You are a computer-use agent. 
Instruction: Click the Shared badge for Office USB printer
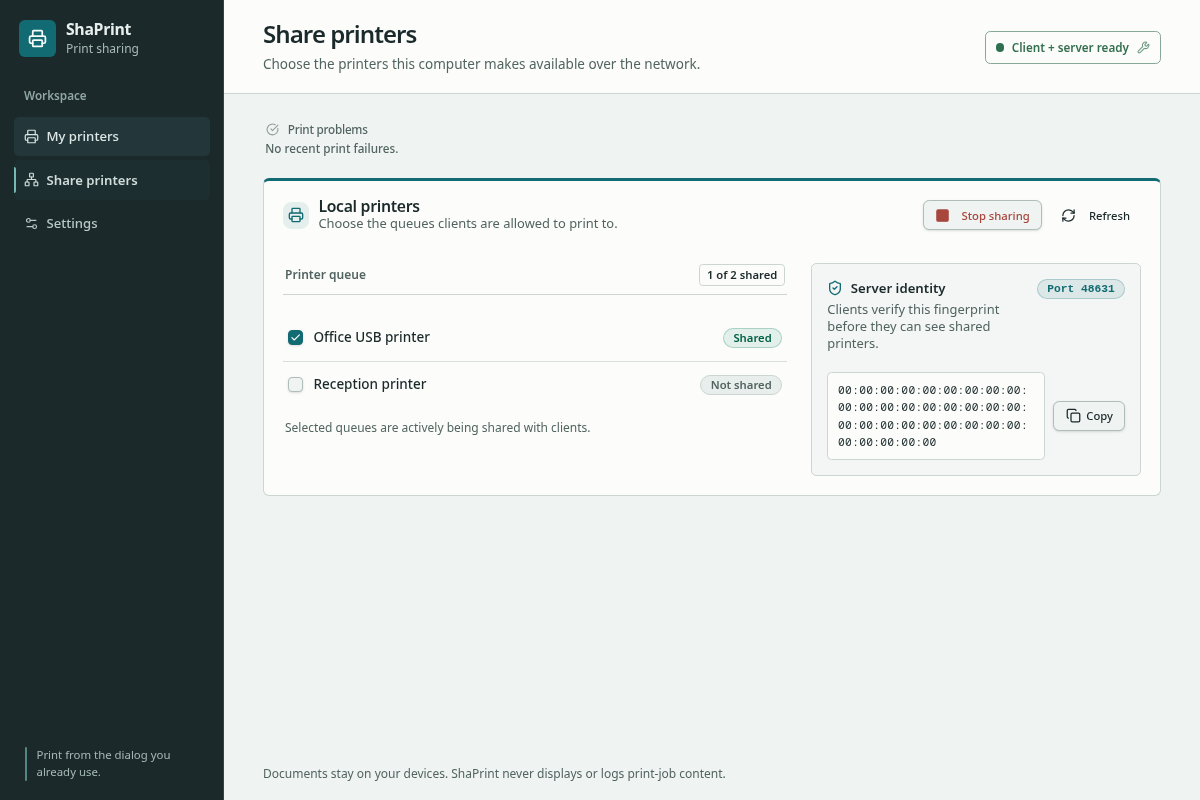752,338
